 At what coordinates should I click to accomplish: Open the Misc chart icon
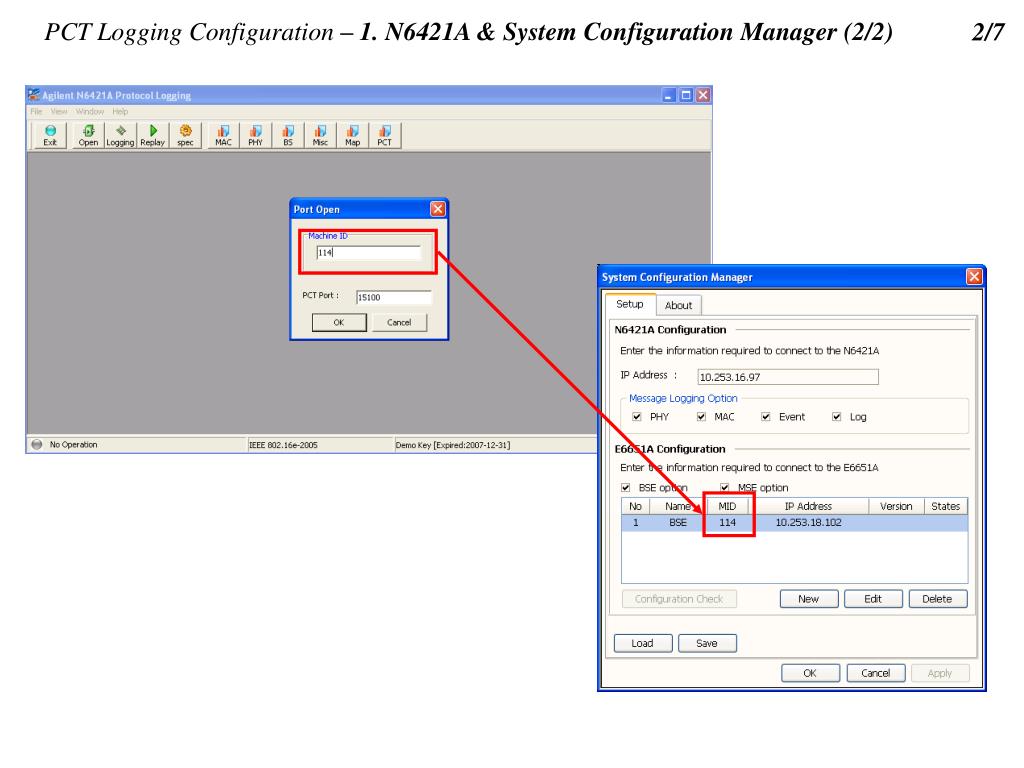point(320,135)
